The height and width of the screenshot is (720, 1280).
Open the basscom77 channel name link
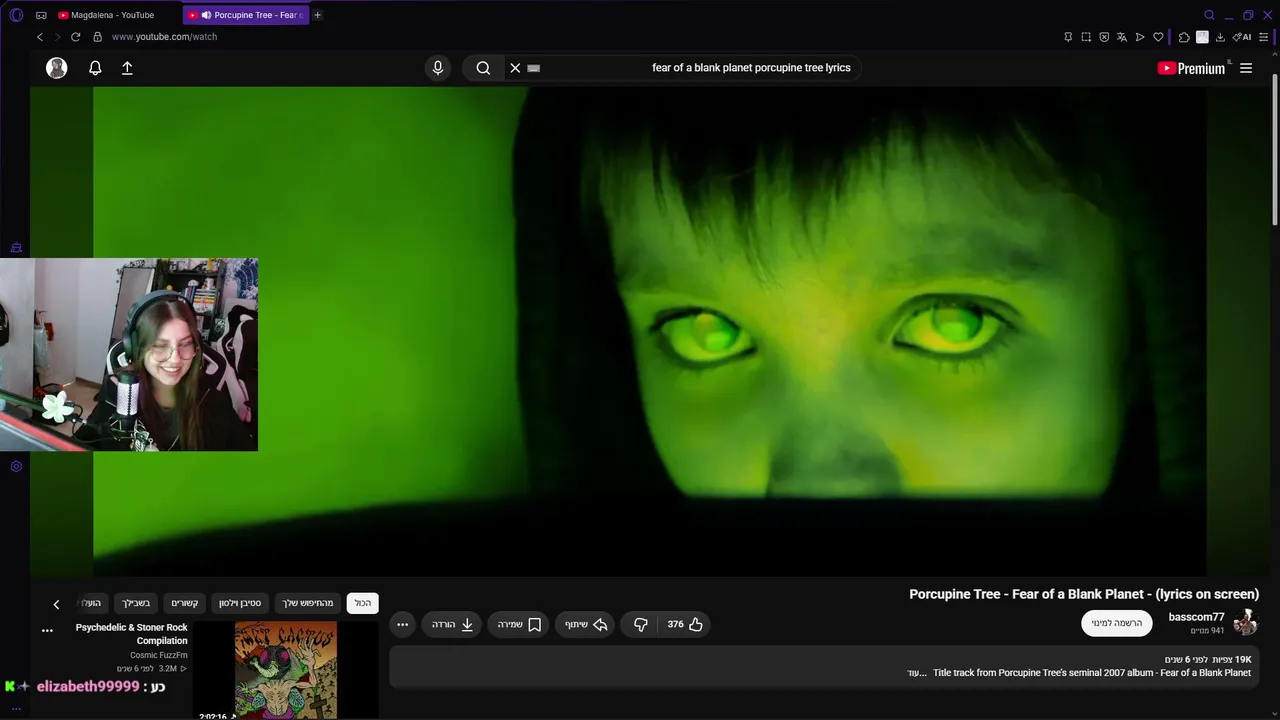pyautogui.click(x=1196, y=617)
